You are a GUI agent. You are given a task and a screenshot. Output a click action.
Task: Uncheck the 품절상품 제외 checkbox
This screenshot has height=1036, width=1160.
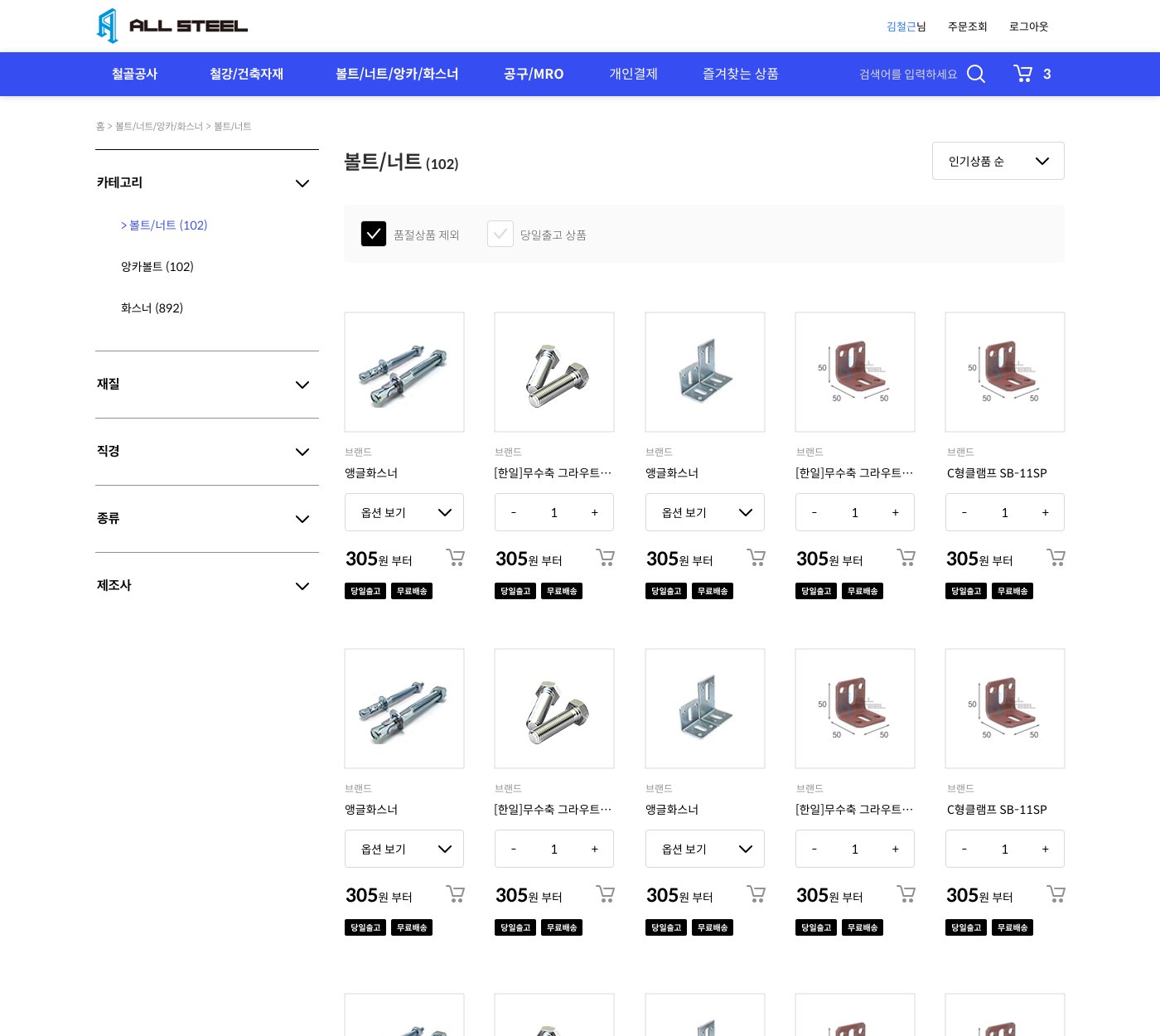pyautogui.click(x=374, y=234)
